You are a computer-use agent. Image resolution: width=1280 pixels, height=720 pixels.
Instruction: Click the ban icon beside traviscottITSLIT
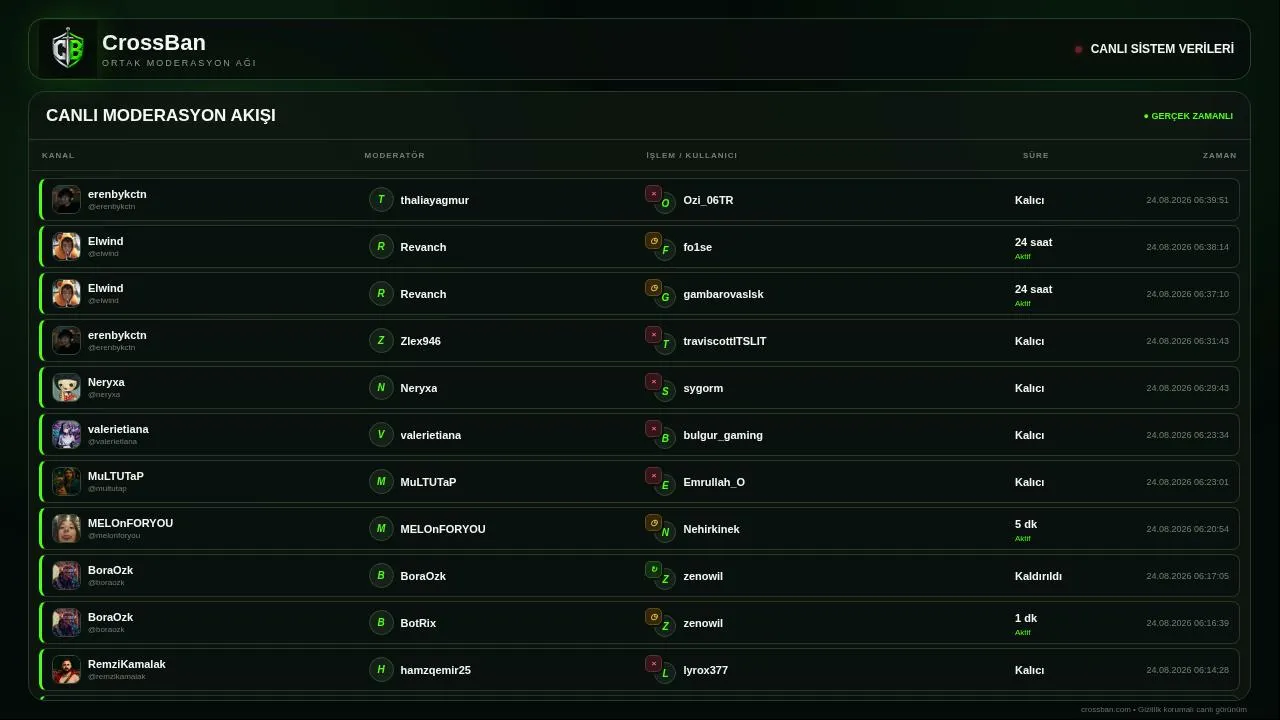pyautogui.click(x=653, y=334)
